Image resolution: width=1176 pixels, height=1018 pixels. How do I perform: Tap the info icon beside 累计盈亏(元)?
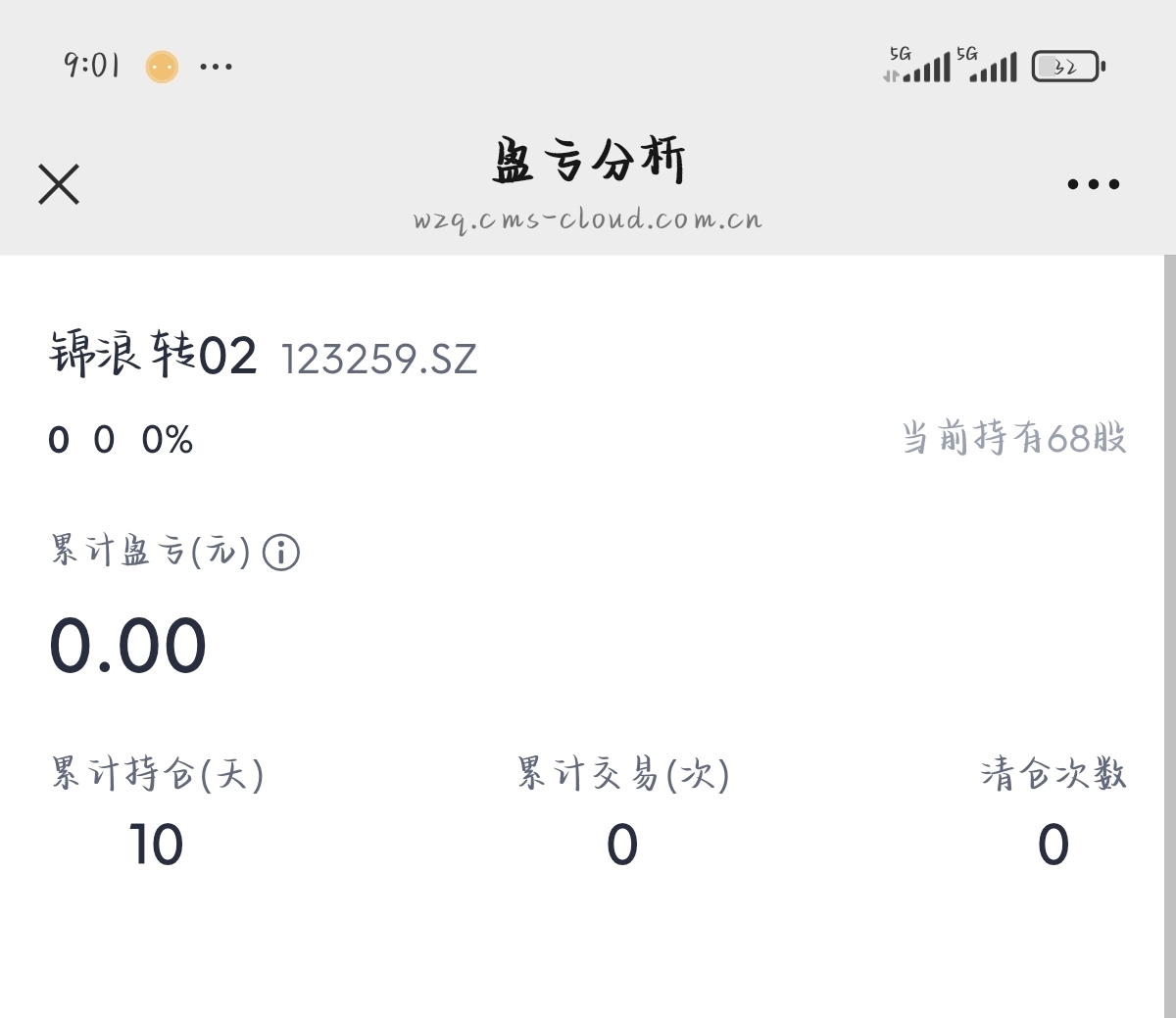click(281, 553)
